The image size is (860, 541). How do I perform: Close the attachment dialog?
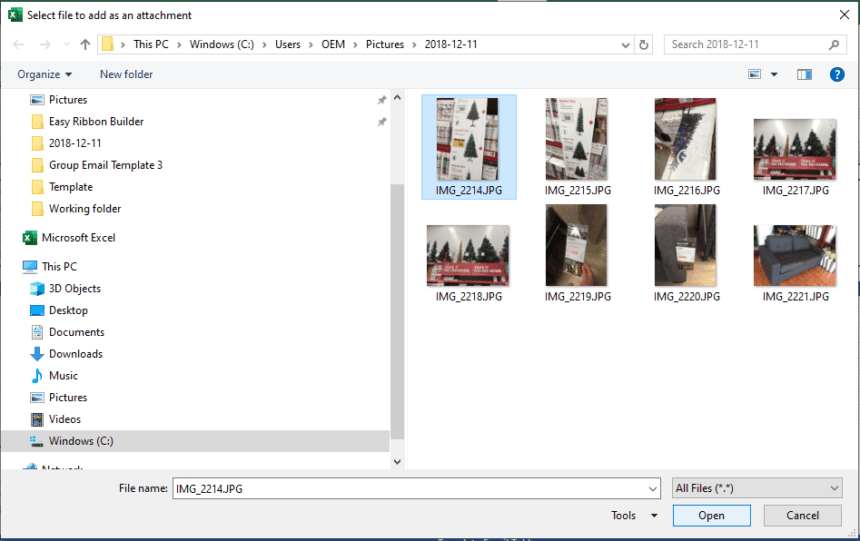coord(844,15)
